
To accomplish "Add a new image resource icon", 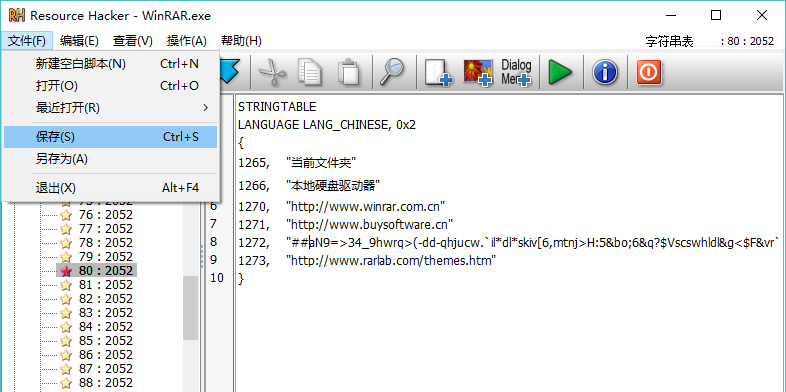I will pyautogui.click(x=478, y=73).
